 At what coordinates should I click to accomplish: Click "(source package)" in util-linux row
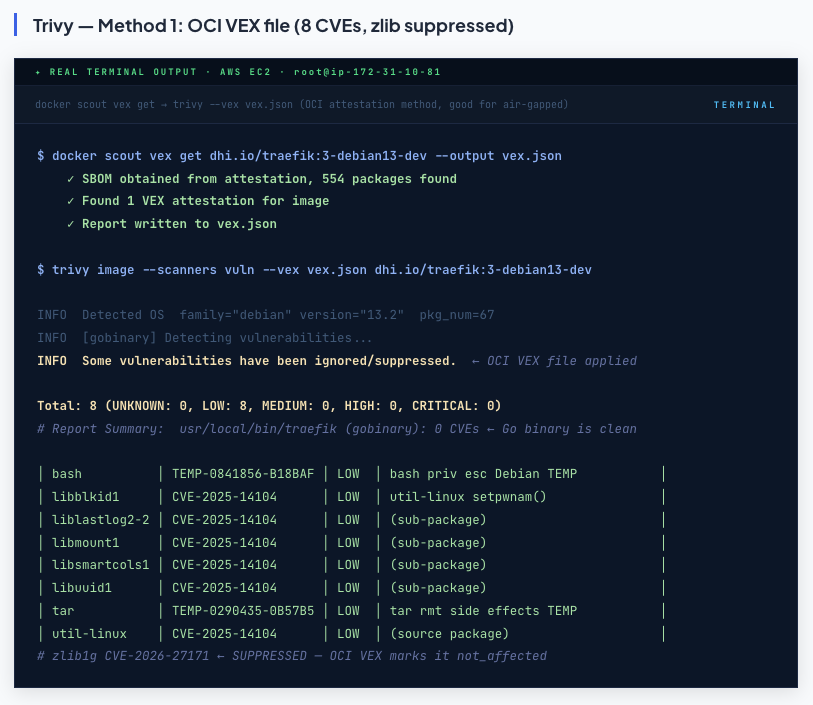[x=449, y=633]
